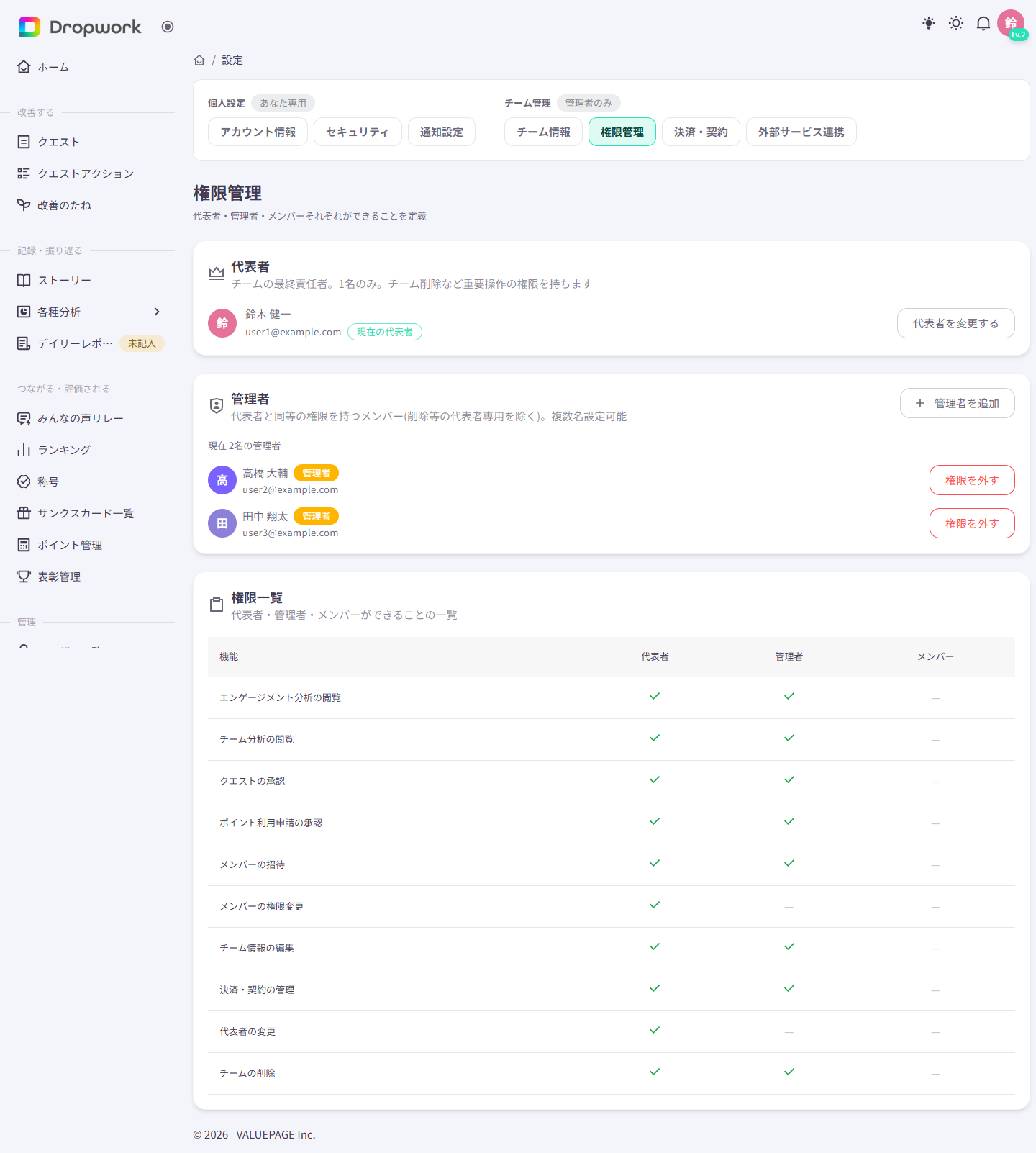Switch to the アカウント情報 tab
This screenshot has width=1036, height=1153.
pyautogui.click(x=258, y=132)
